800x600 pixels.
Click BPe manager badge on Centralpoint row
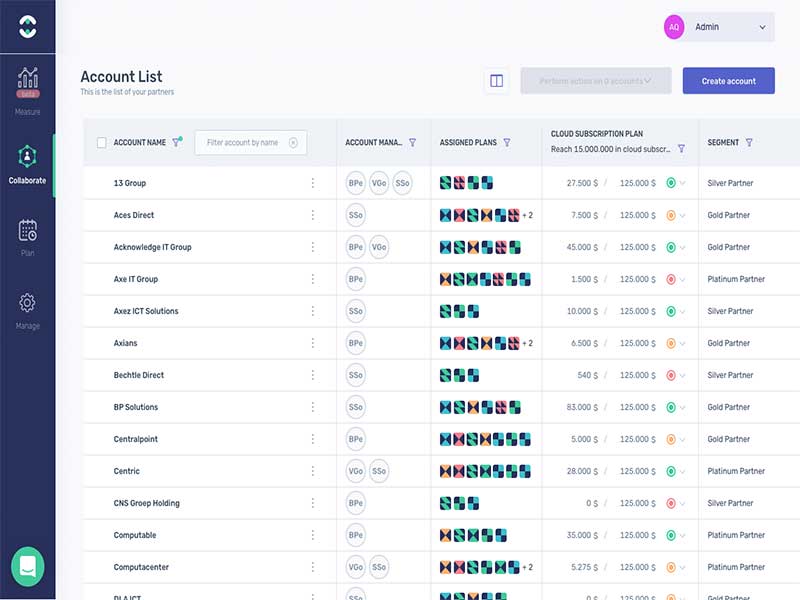[x=355, y=439]
